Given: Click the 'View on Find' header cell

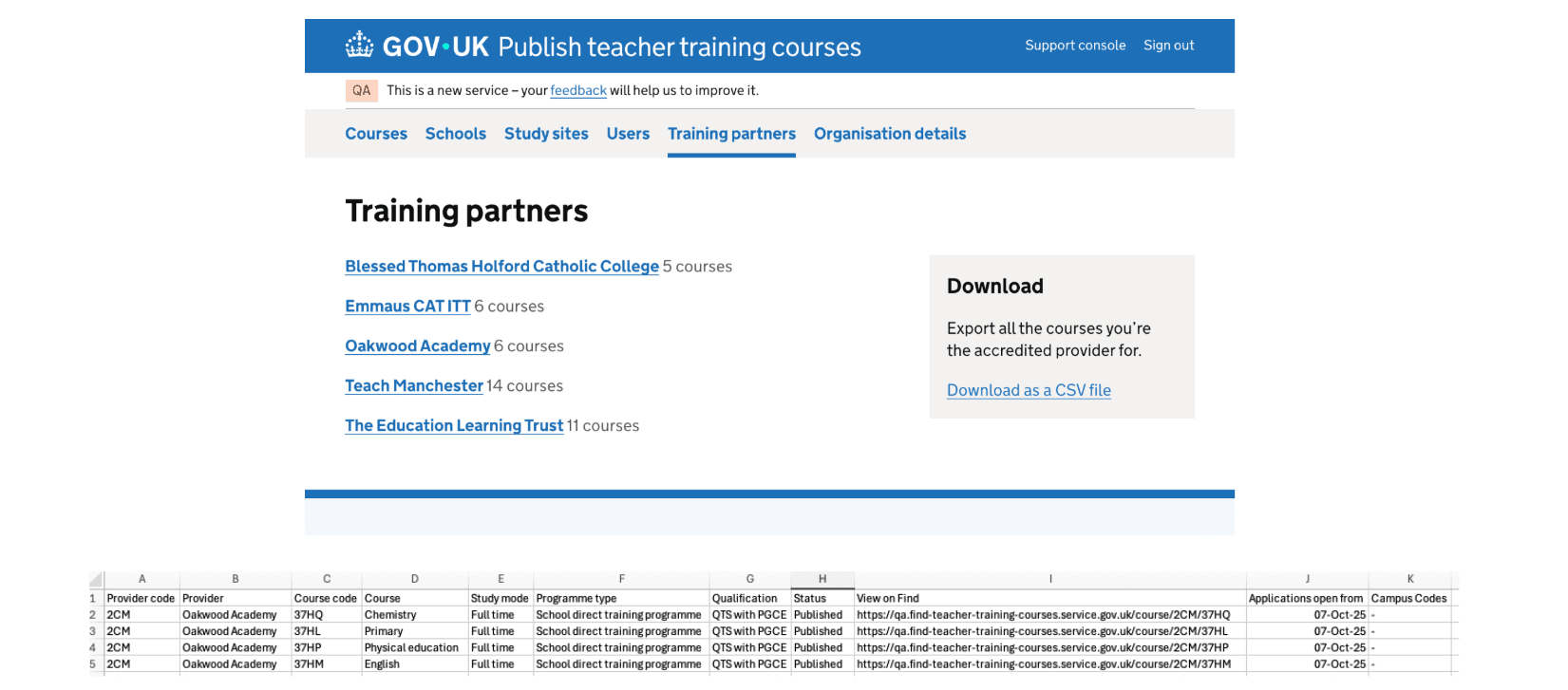Looking at the screenshot, I should 1050,599.
